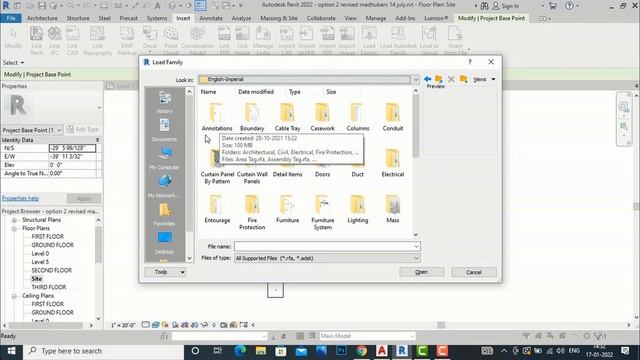The width and height of the screenshot is (640, 360).
Task: Select the Site floor plan
Action: point(37,279)
